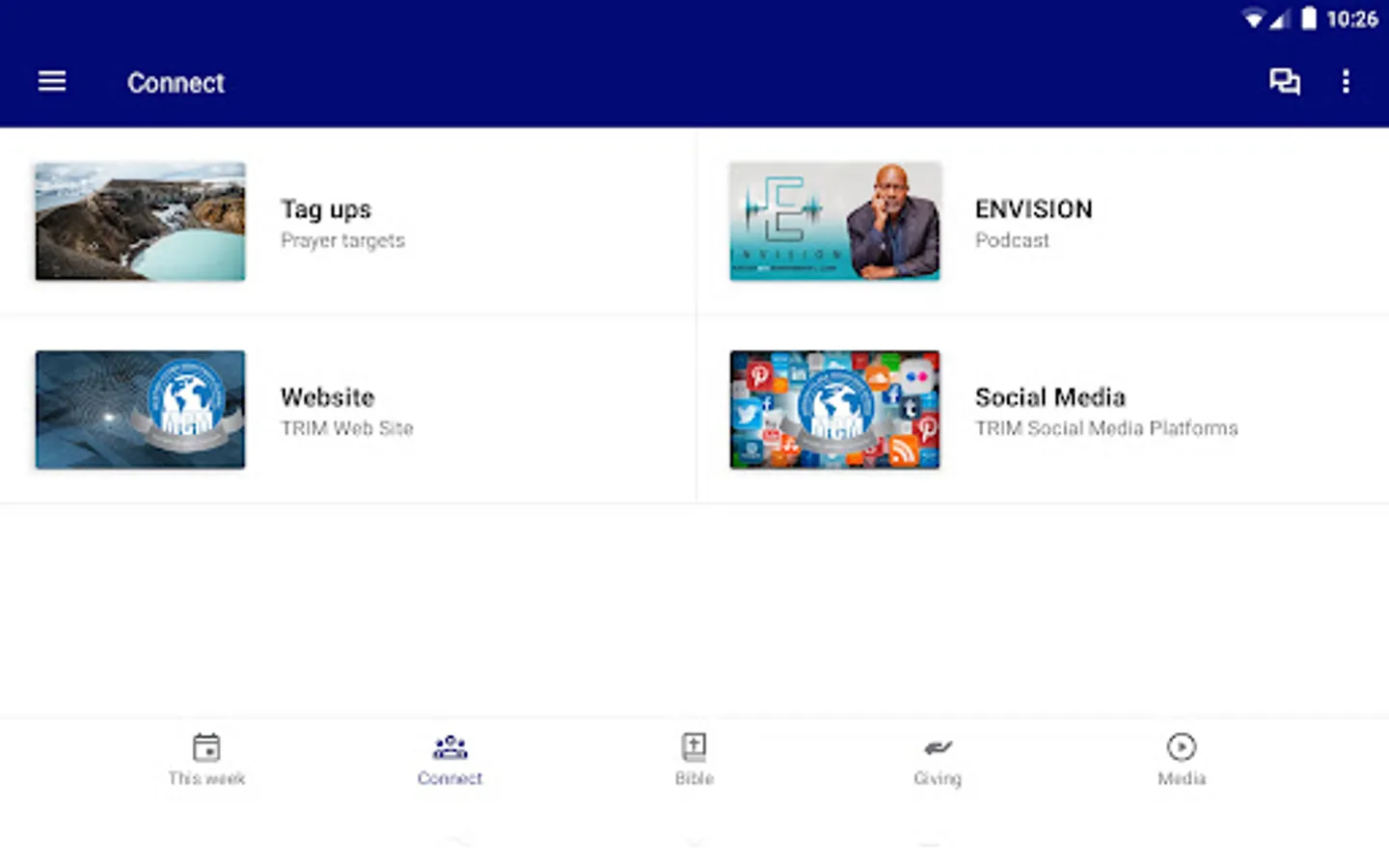Click the TRIM Social Media Platforms subtitle

click(1106, 428)
